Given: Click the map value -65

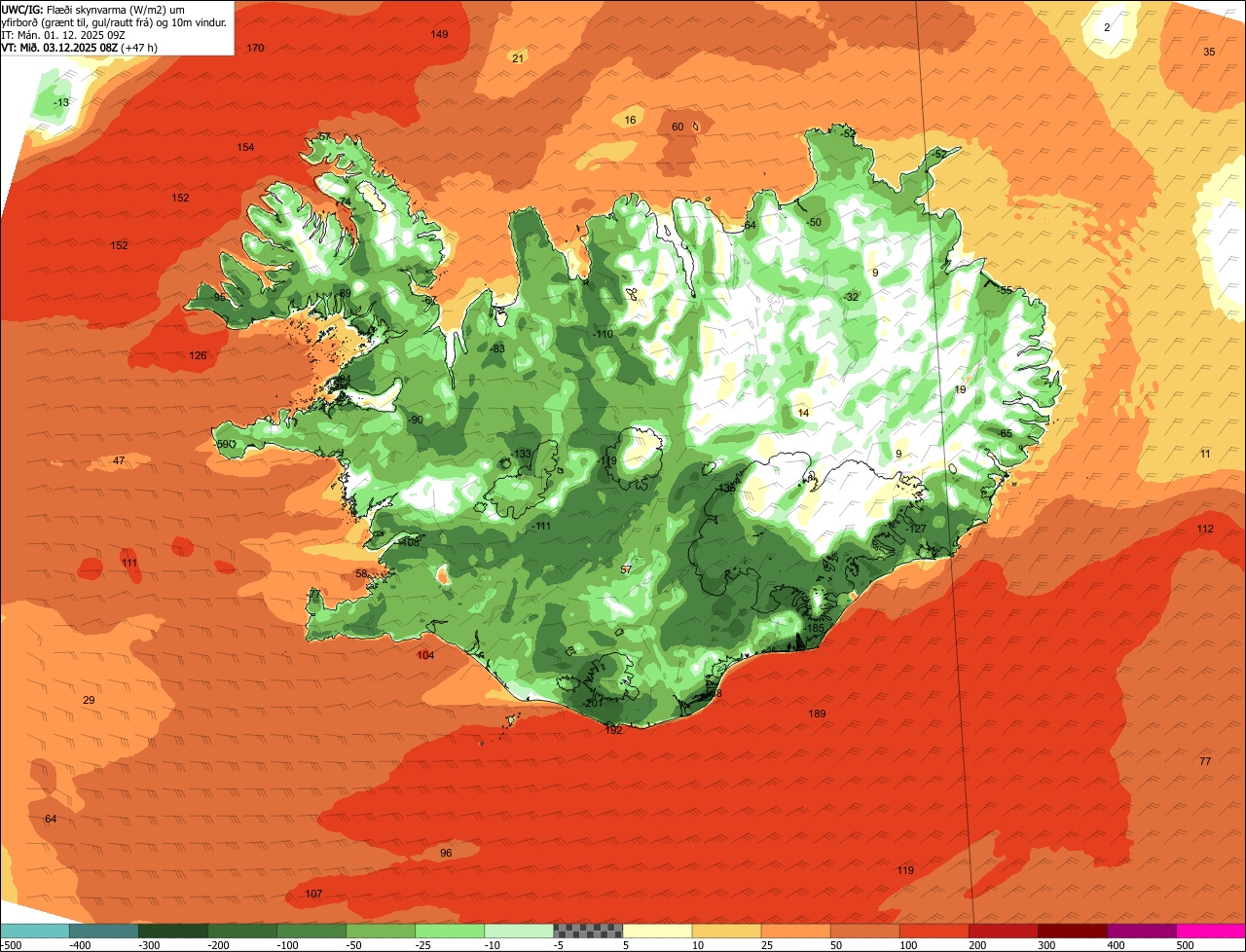Looking at the screenshot, I should [x=1005, y=433].
